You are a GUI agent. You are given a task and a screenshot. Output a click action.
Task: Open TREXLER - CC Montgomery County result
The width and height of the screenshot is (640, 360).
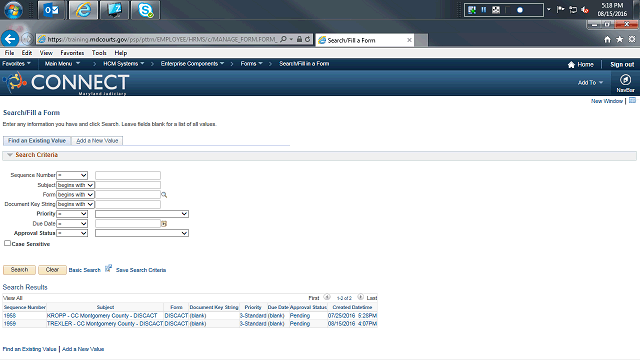(x=105, y=324)
